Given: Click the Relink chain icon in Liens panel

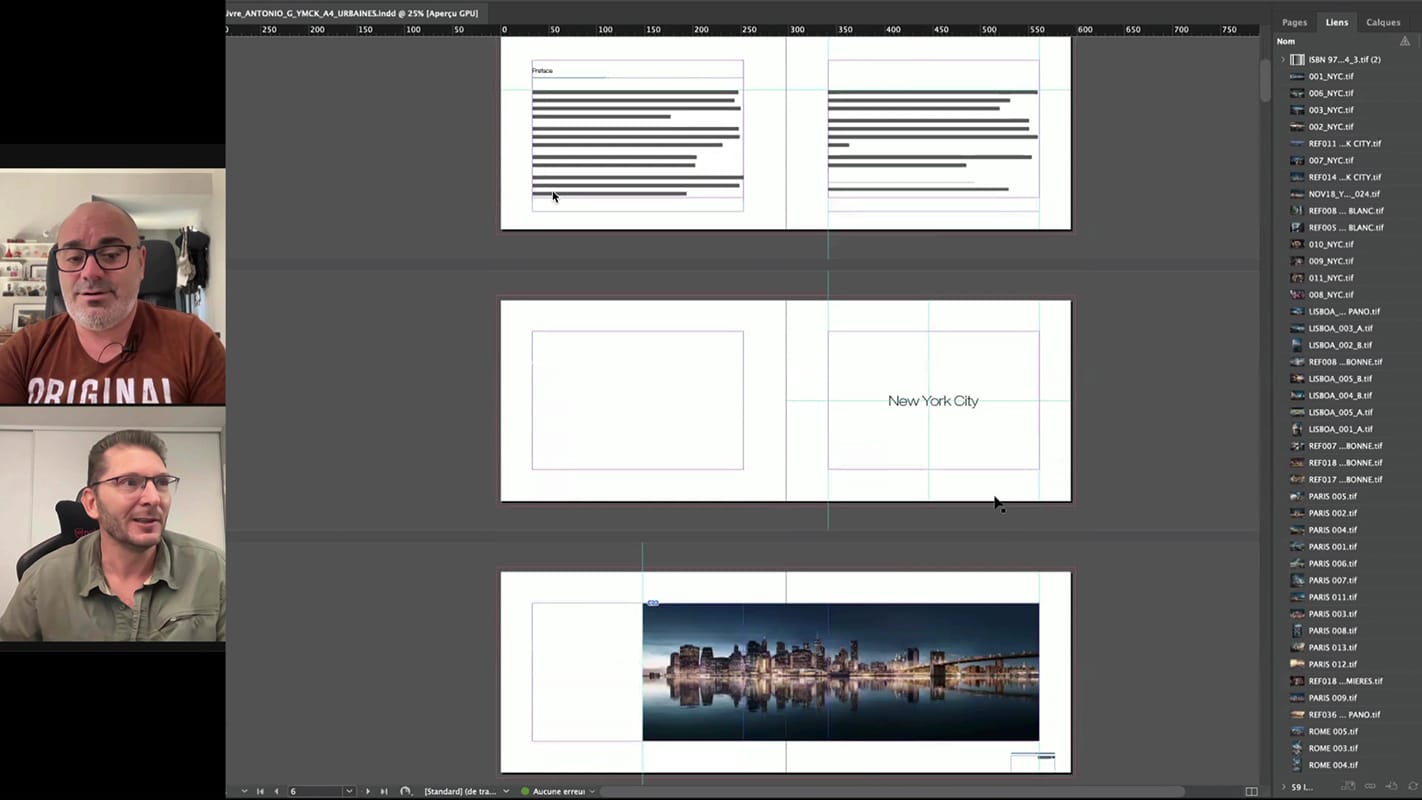Looking at the screenshot, I should coord(1370,786).
